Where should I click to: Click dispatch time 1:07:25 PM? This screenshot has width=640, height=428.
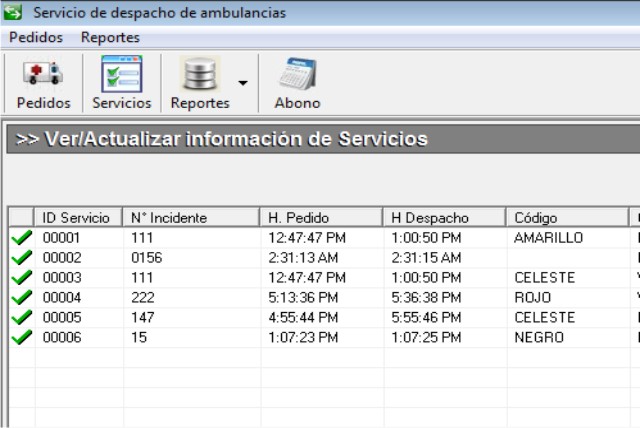point(426,337)
